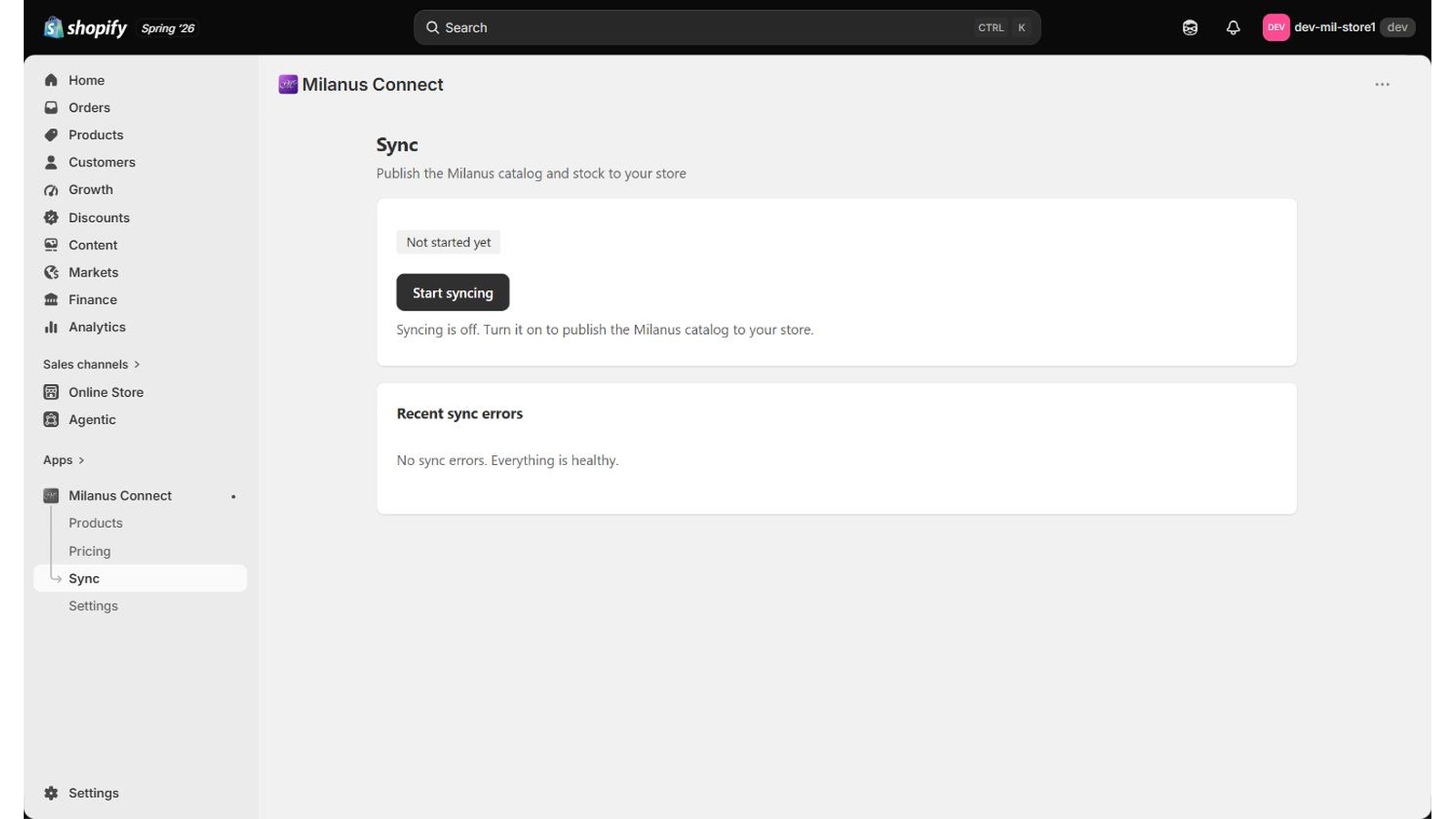1456x819 pixels.
Task: Click the Milanus Connect sidebar label
Action: 120,496
